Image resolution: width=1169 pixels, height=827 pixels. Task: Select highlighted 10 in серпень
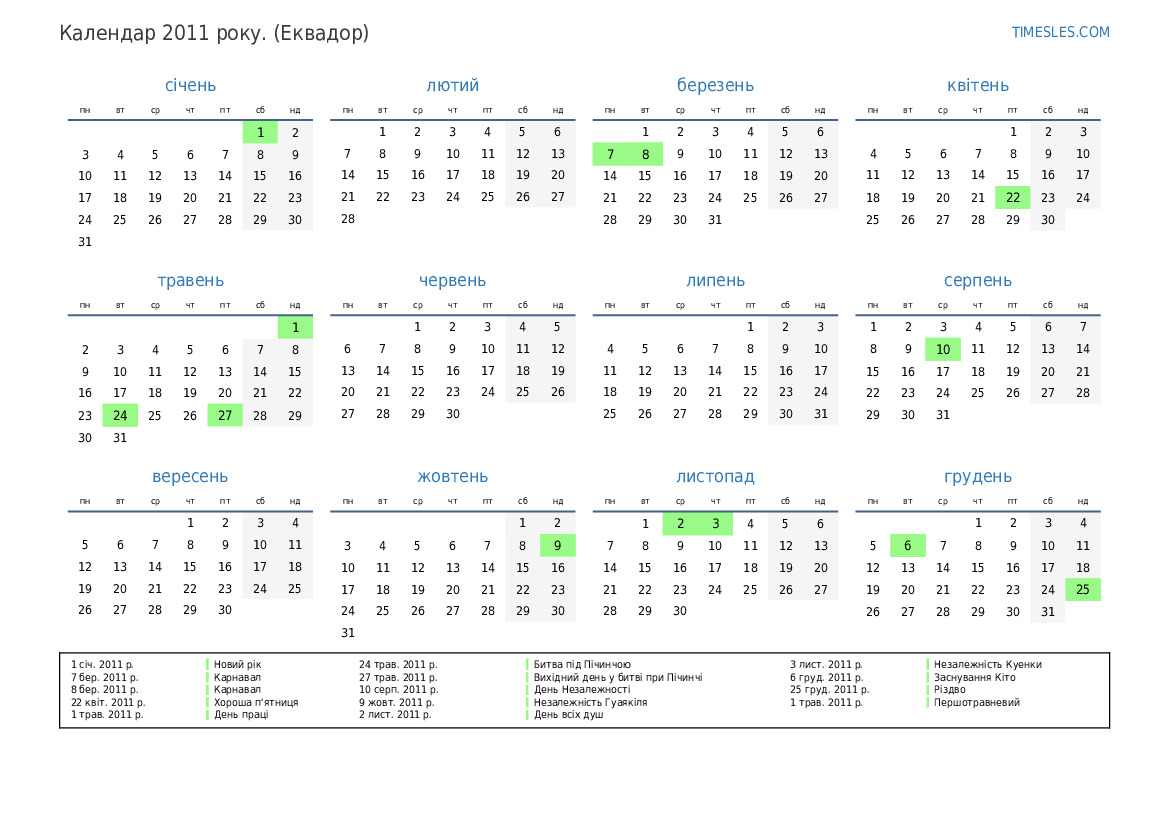(942, 349)
